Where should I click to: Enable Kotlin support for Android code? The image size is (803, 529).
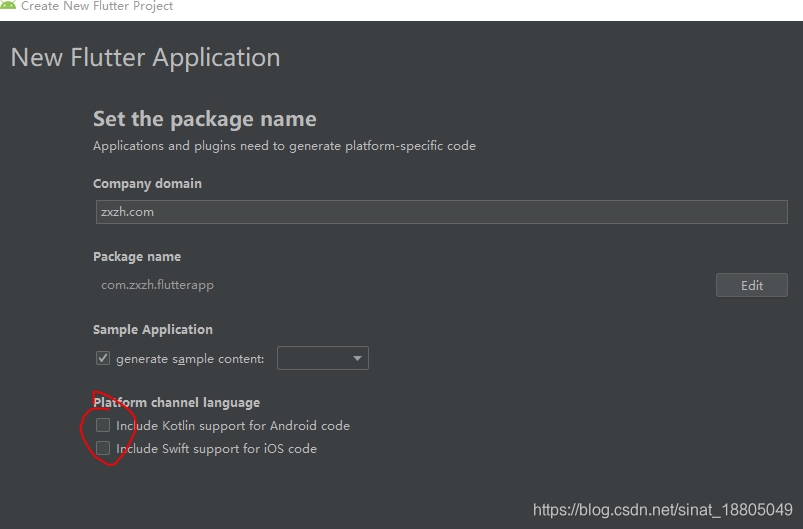pyautogui.click(x=103, y=425)
